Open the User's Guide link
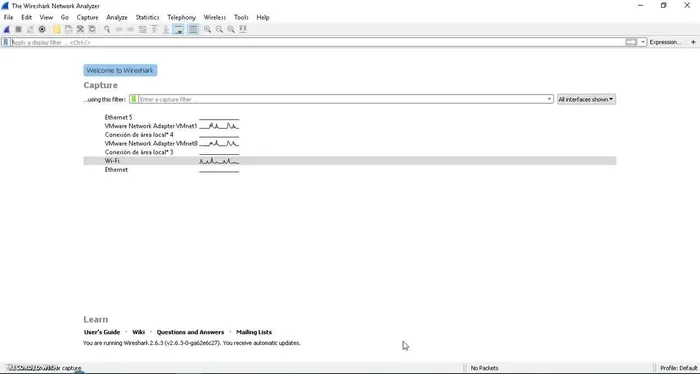 tap(102, 332)
